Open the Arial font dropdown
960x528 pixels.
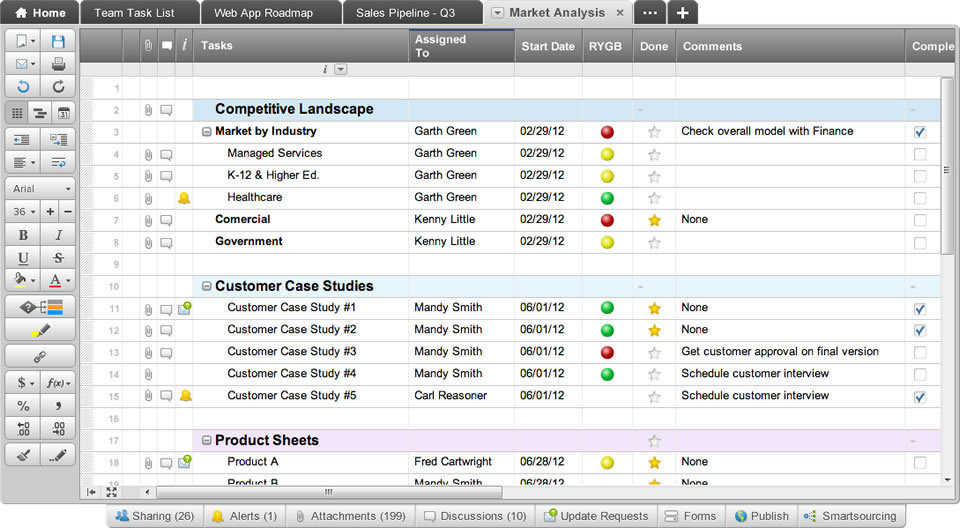tap(40, 188)
